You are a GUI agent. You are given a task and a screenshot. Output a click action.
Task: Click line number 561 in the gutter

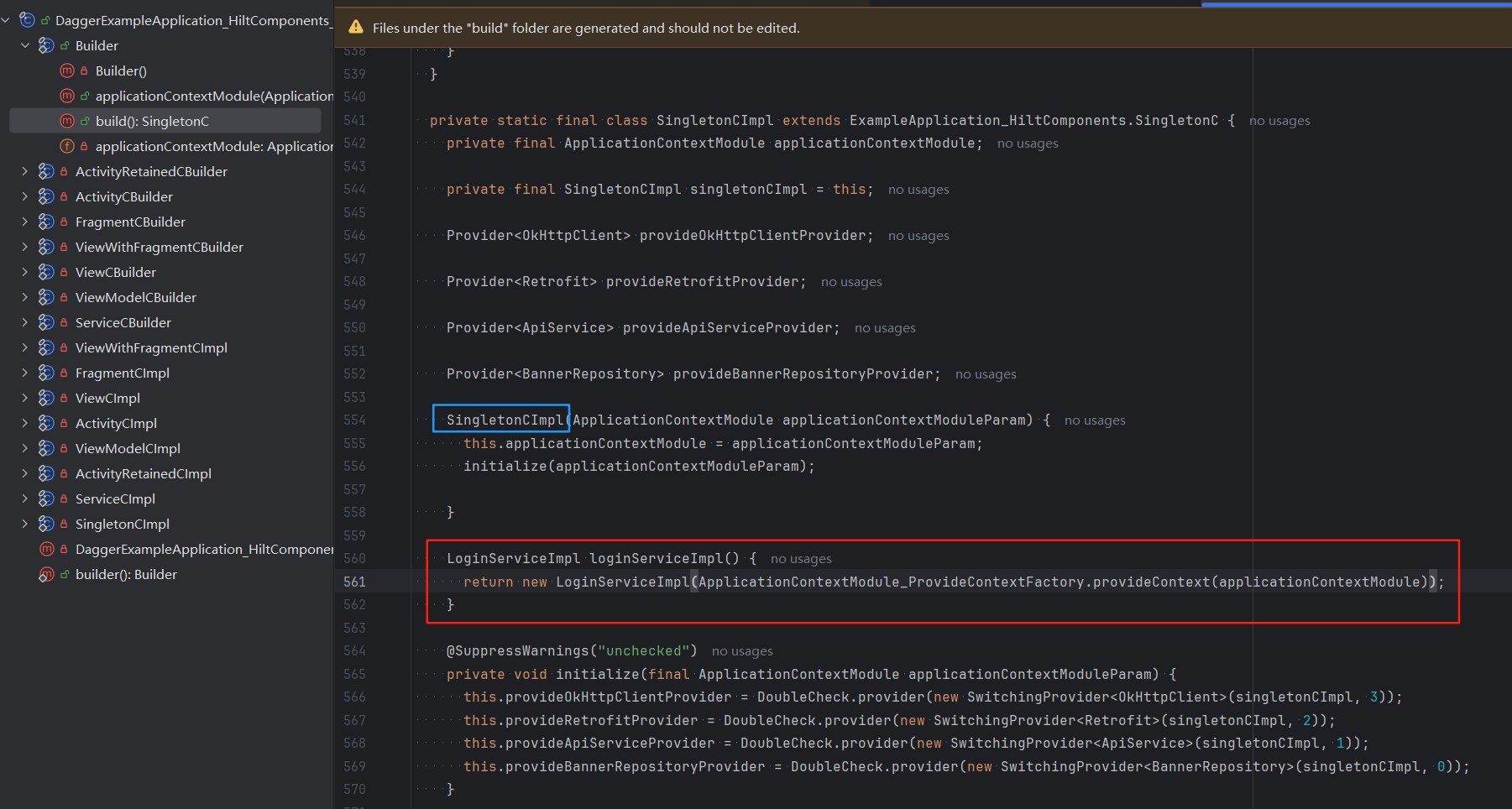point(354,582)
